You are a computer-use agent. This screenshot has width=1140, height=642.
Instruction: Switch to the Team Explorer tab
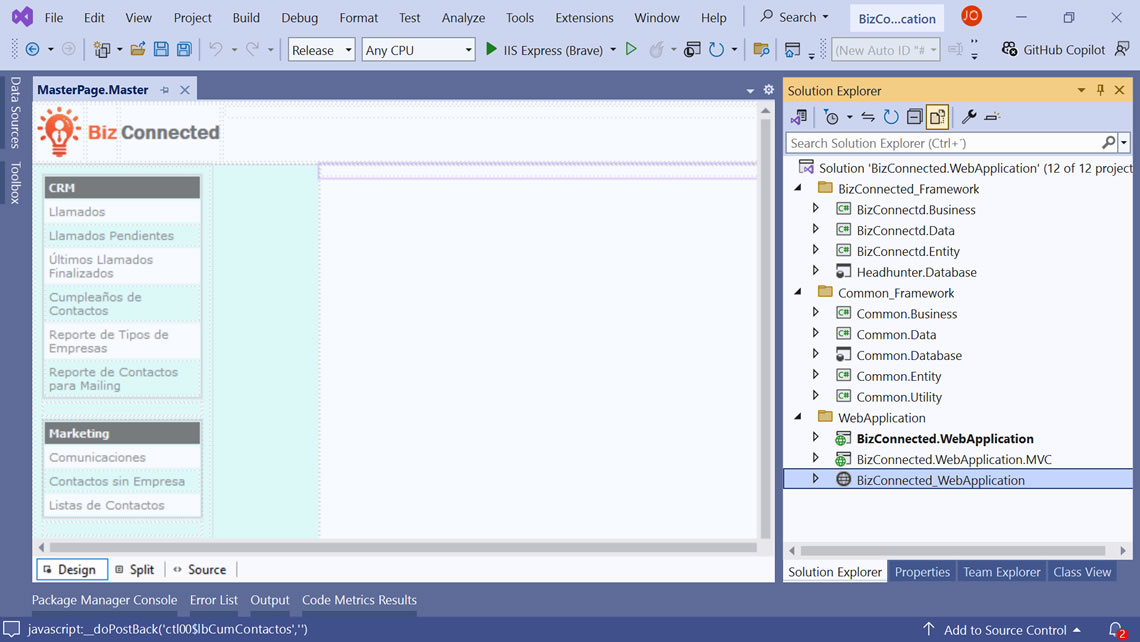point(1001,571)
